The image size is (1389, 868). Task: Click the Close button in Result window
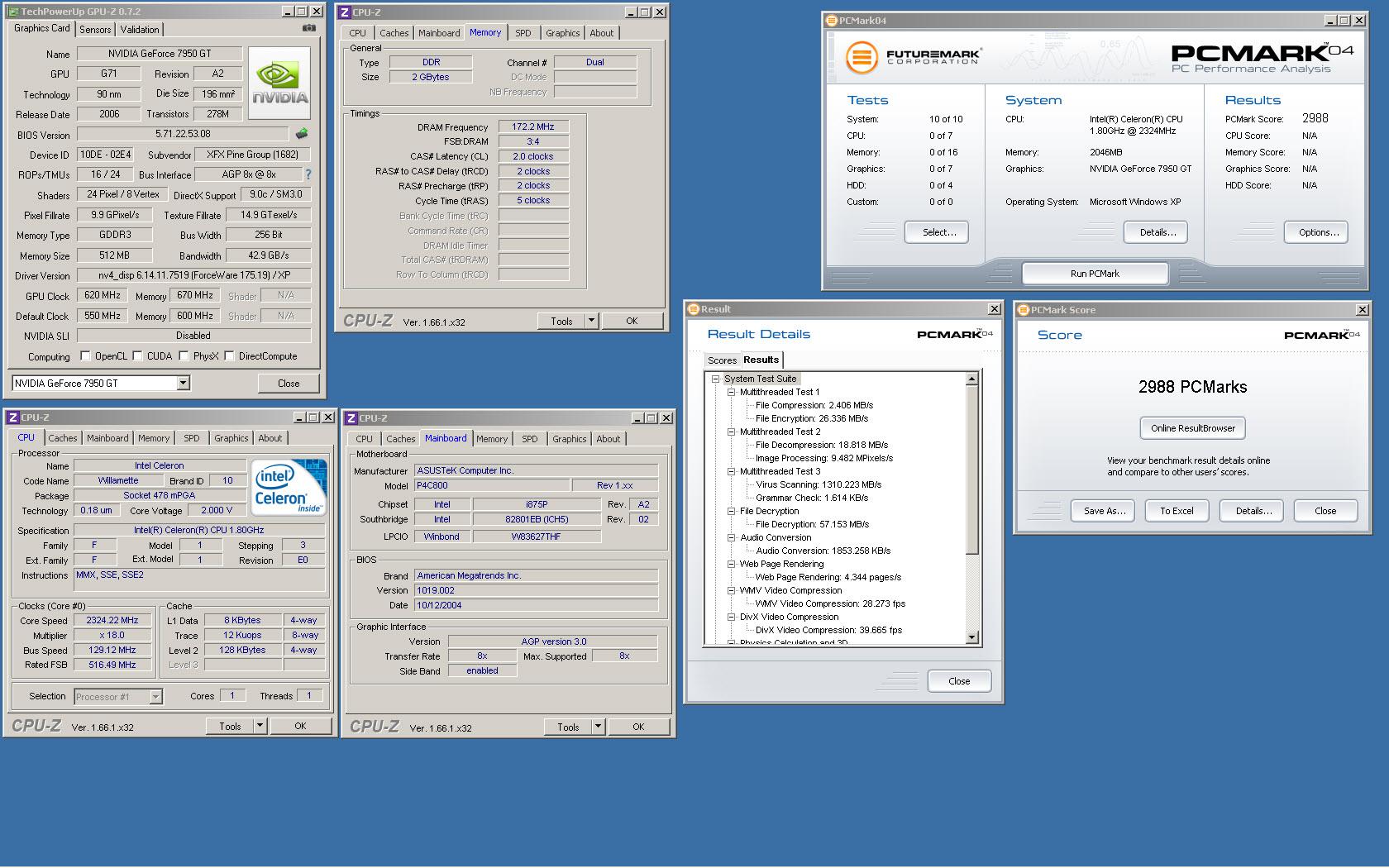(x=959, y=681)
